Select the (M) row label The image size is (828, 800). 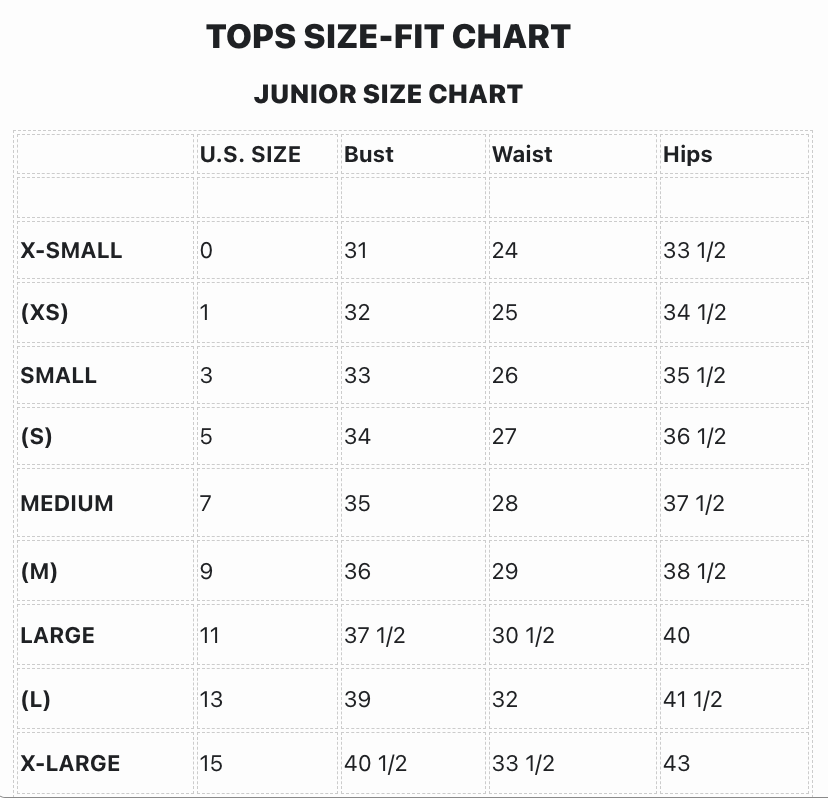(x=39, y=571)
